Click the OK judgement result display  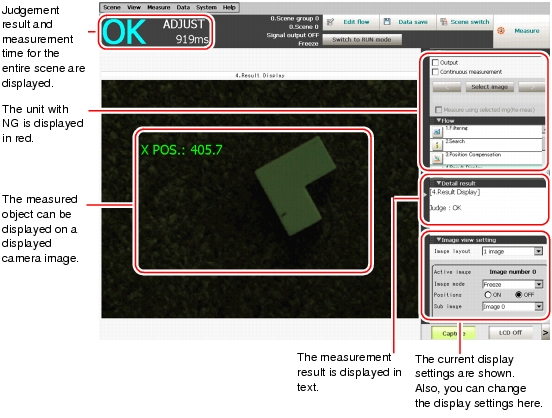point(124,32)
